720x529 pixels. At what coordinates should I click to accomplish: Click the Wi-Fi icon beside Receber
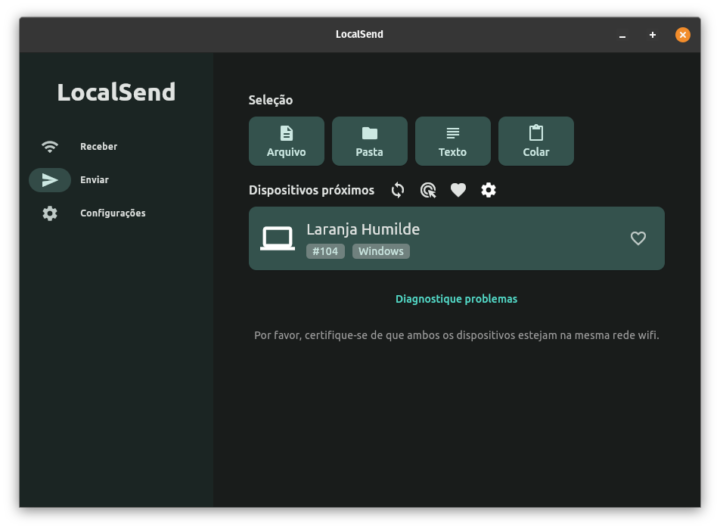tap(50, 146)
